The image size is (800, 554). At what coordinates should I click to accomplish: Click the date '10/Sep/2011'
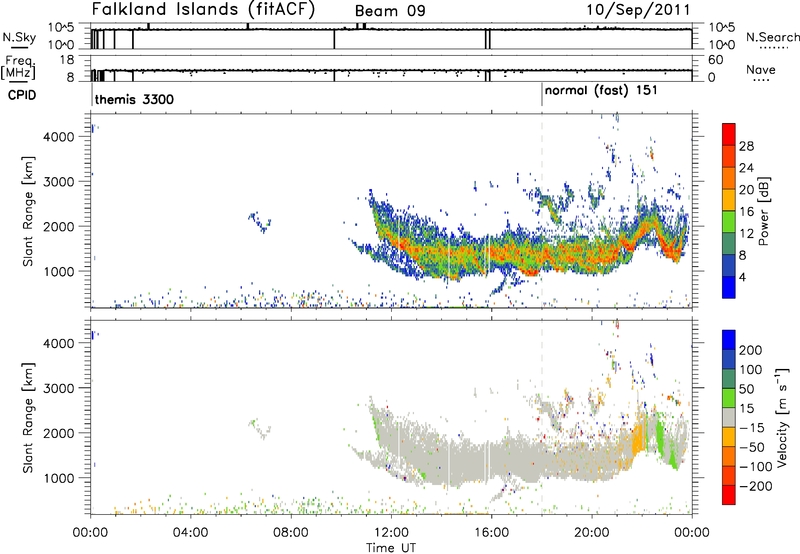pyautogui.click(x=638, y=10)
